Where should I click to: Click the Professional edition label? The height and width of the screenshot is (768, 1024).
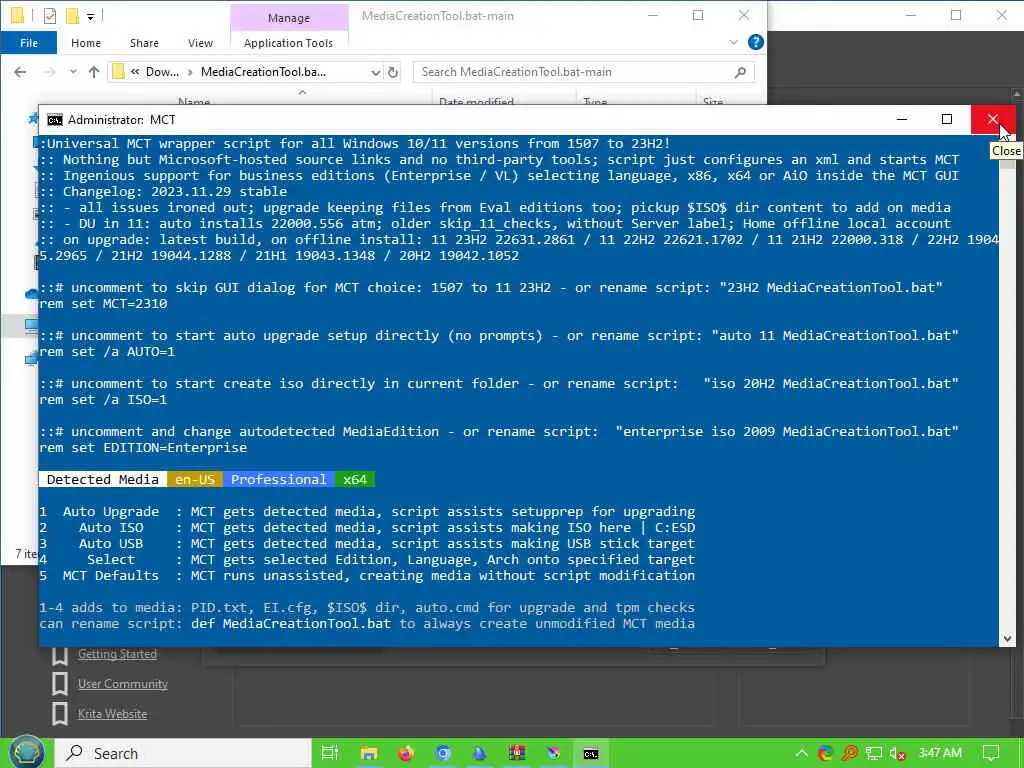tap(279, 479)
